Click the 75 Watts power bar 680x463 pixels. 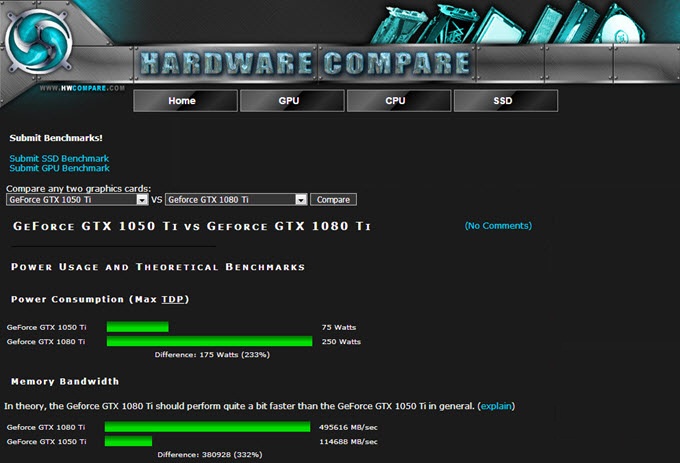[x=137, y=327]
